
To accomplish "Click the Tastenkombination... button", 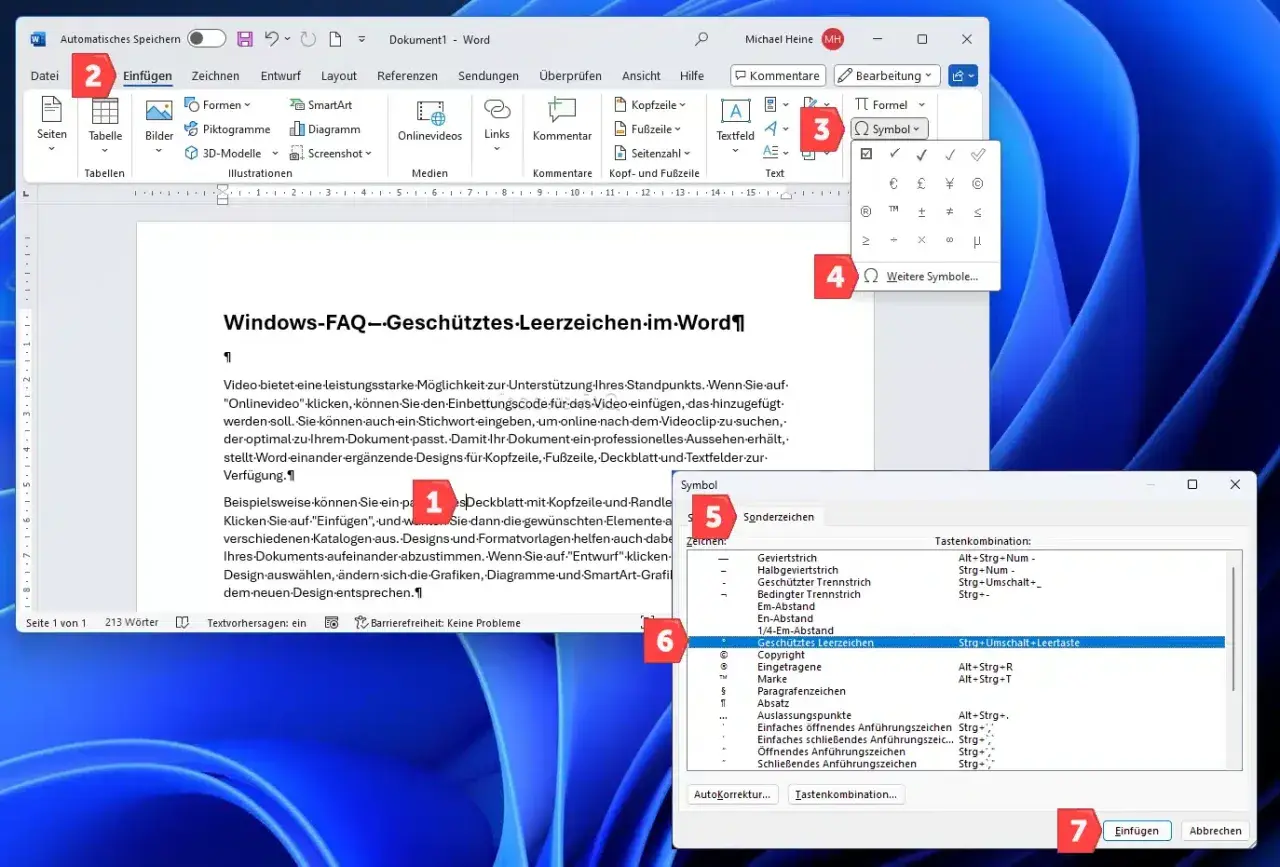I will [x=846, y=794].
